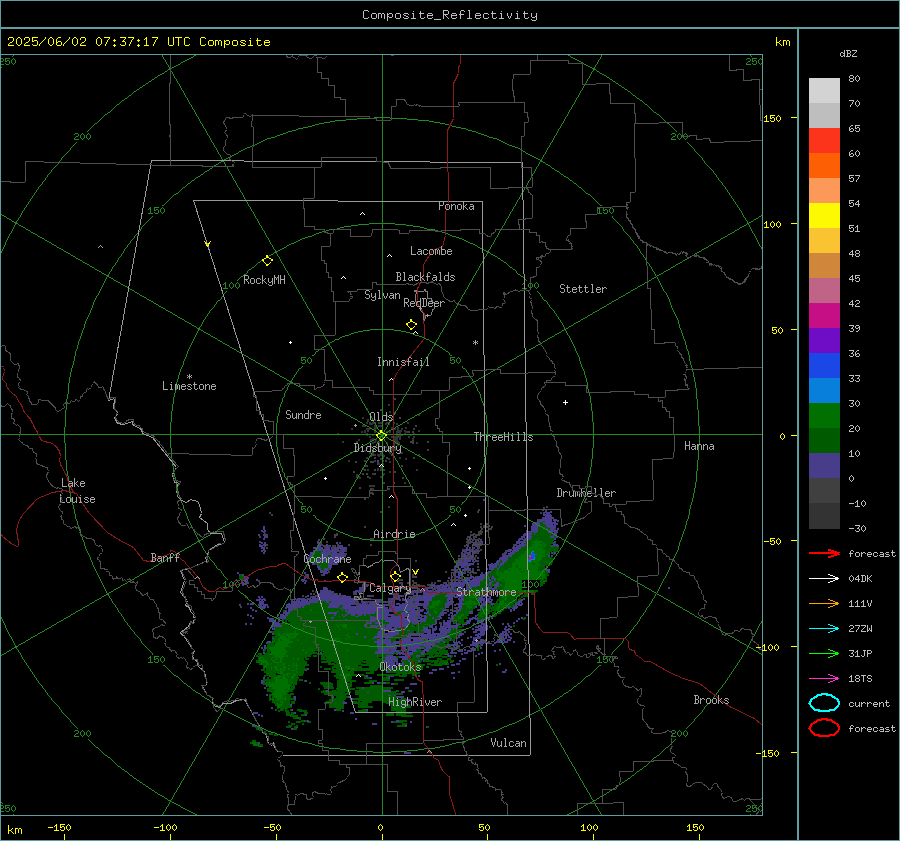Click the light gray swatch below 80
This screenshot has width=900, height=841.
[x=824, y=91]
